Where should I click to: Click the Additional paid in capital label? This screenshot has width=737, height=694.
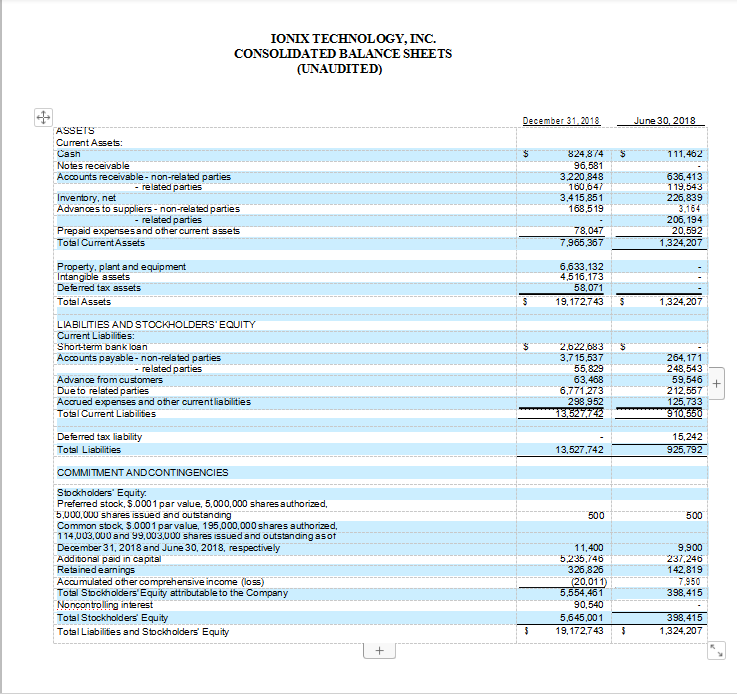[x=109, y=559]
